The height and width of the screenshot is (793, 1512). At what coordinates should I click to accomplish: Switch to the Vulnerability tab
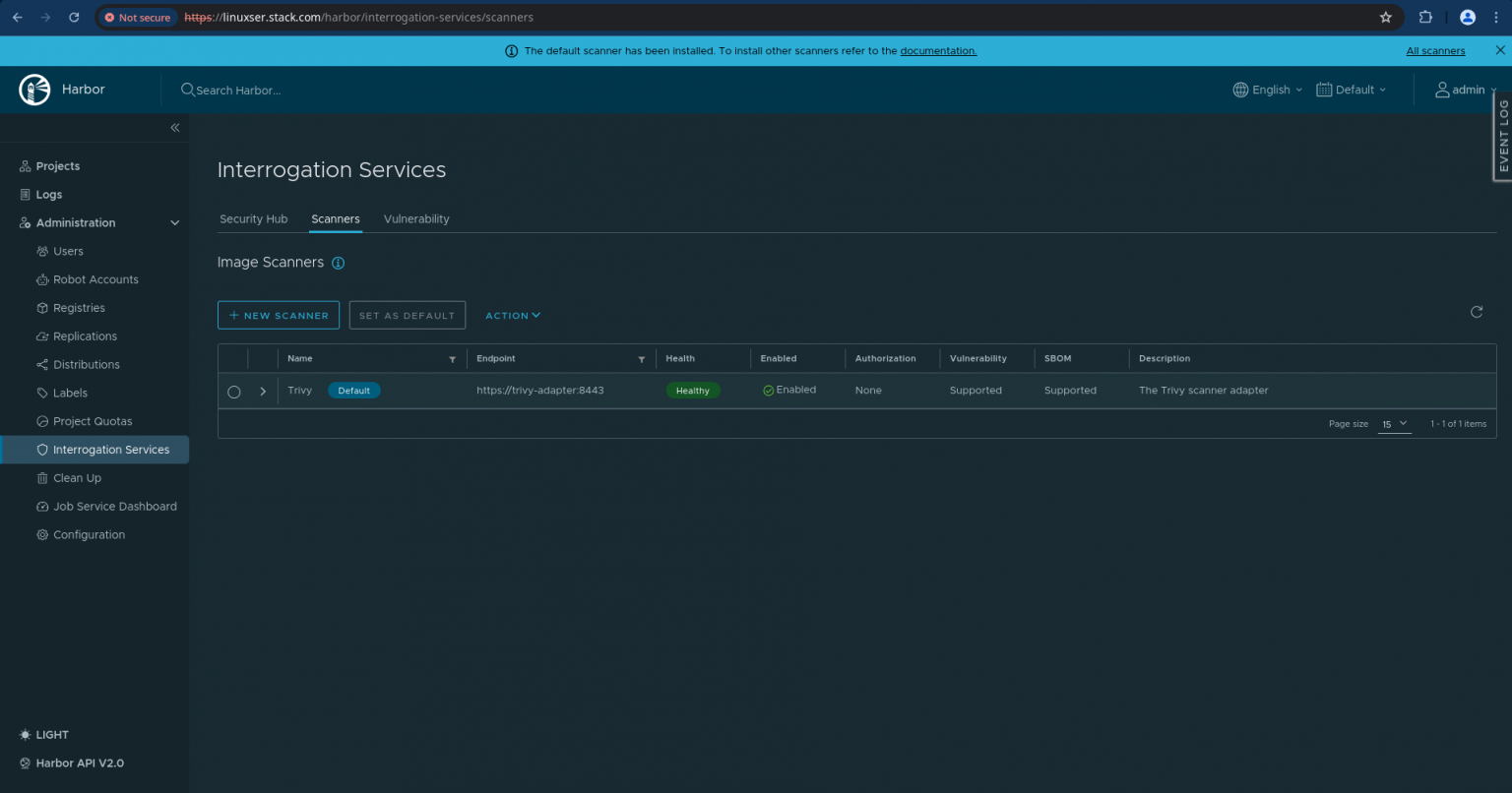[416, 218]
